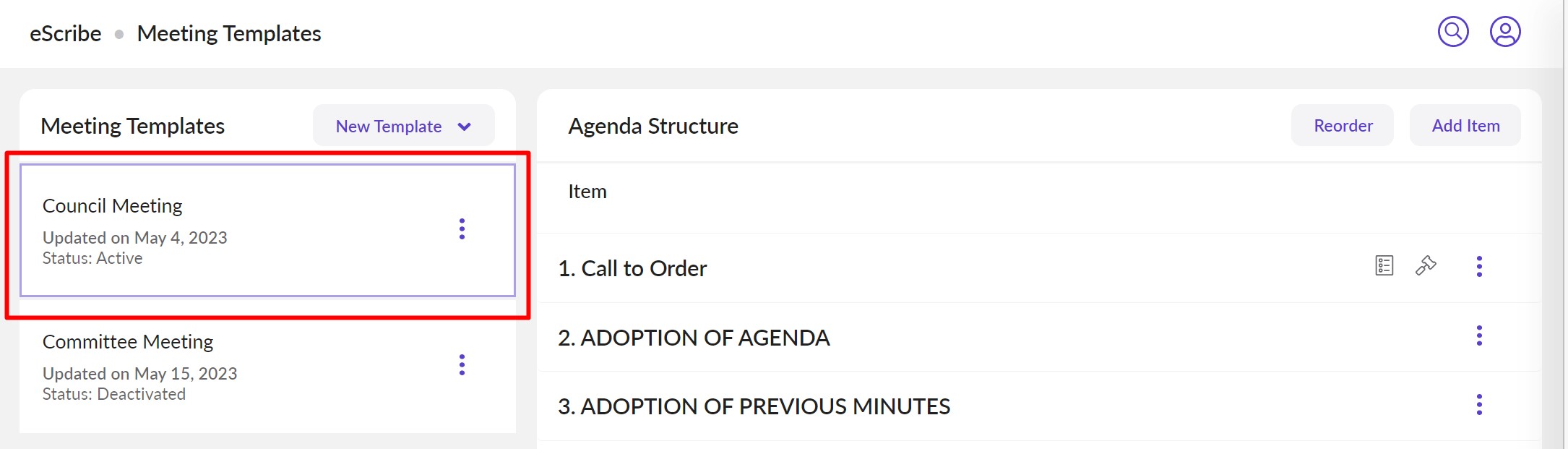Open Adoption of Previous Minutes three-dot menu
The image size is (1568, 449).
pos(1479,405)
